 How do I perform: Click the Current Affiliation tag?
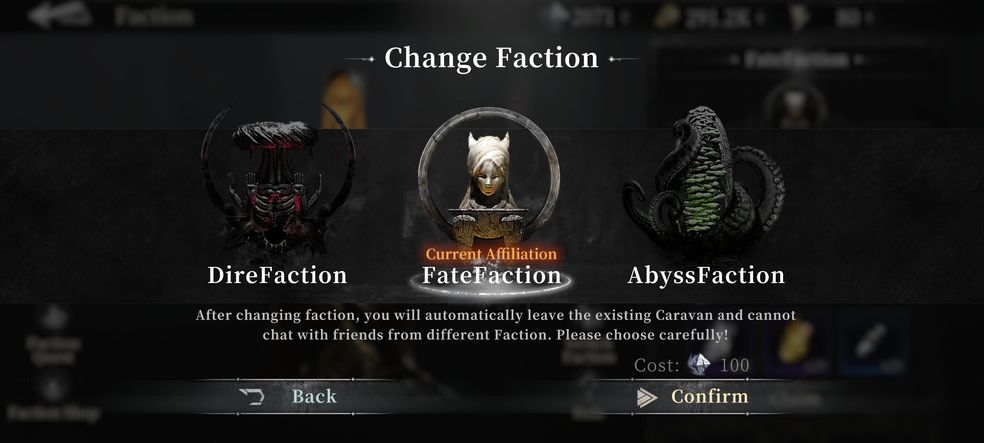[x=491, y=254]
